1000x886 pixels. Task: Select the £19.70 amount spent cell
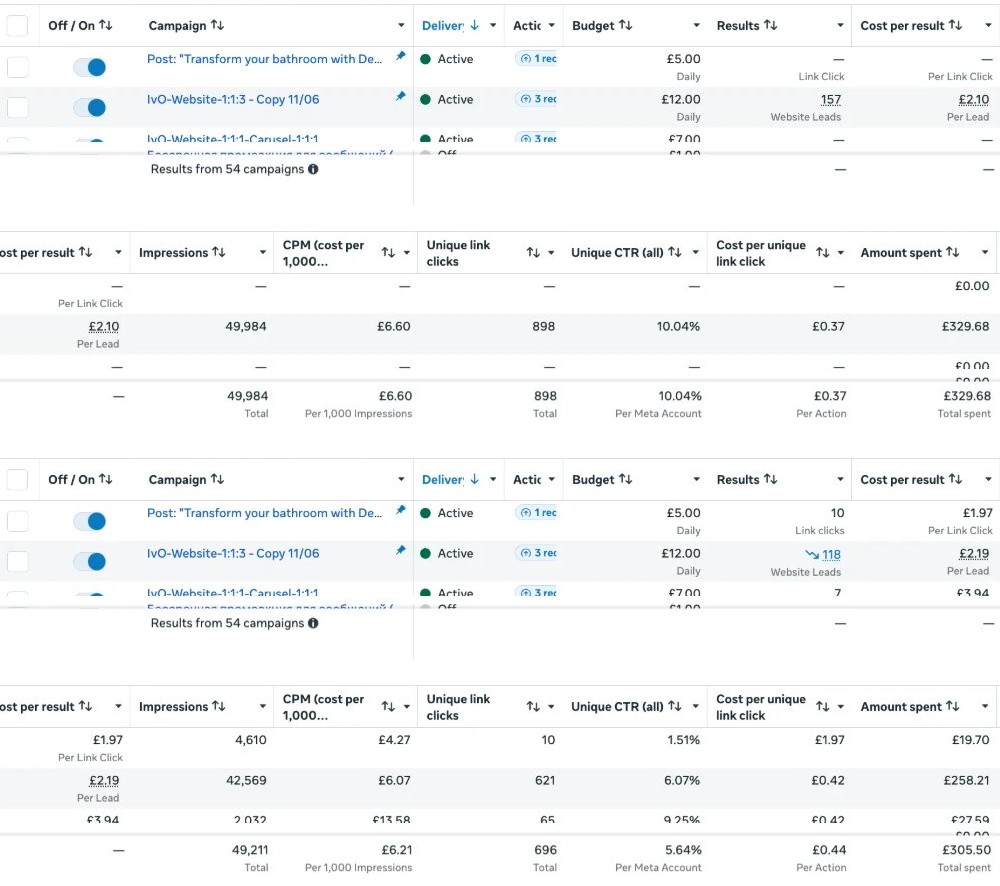click(971, 740)
